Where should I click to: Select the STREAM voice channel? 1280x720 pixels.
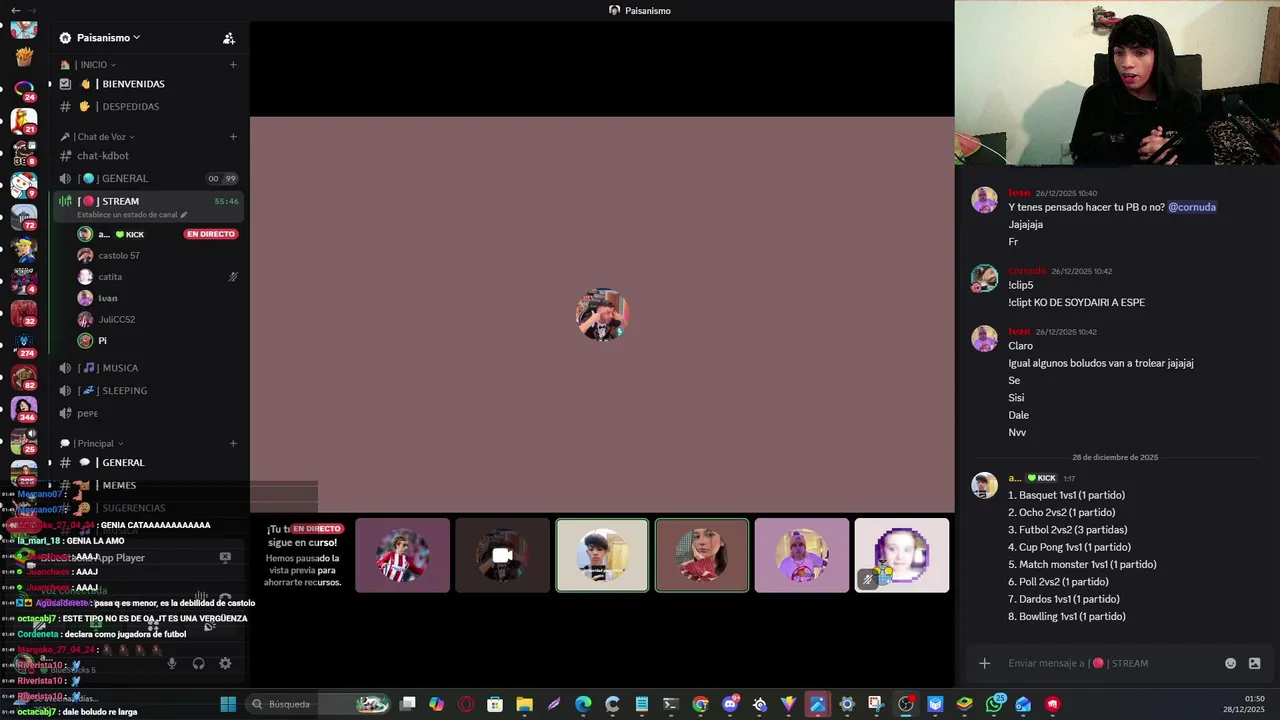(148, 205)
